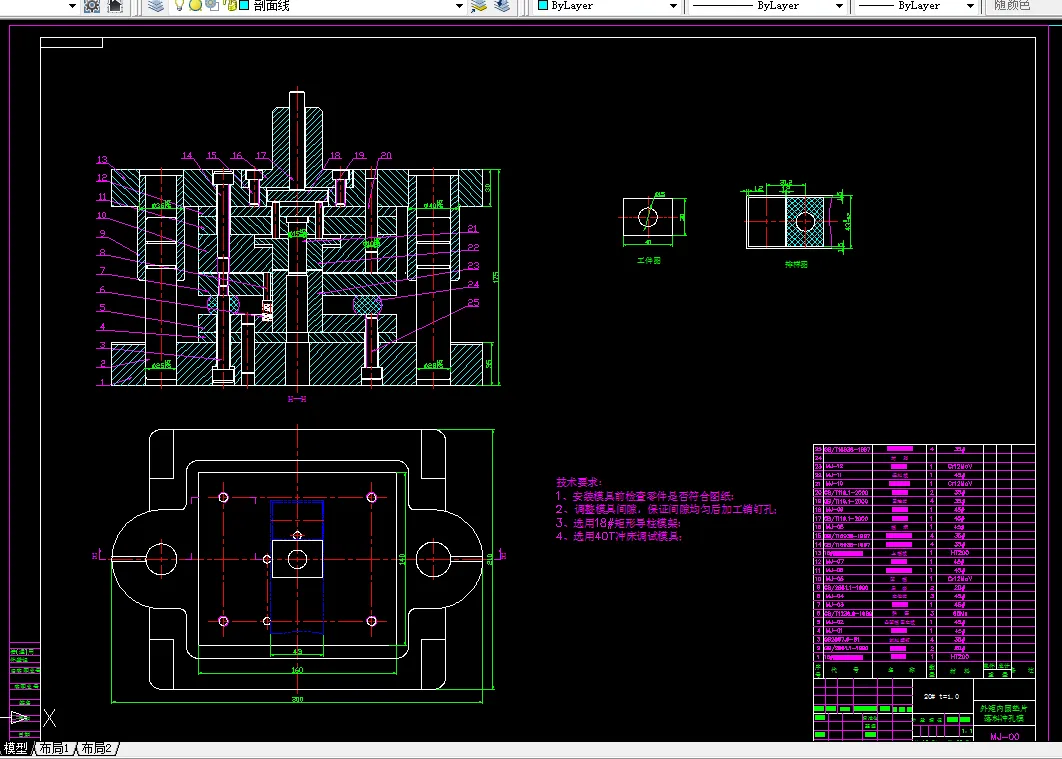Click the viewport-freeze layer icon
The image size is (1062, 759).
[x=213, y=5]
